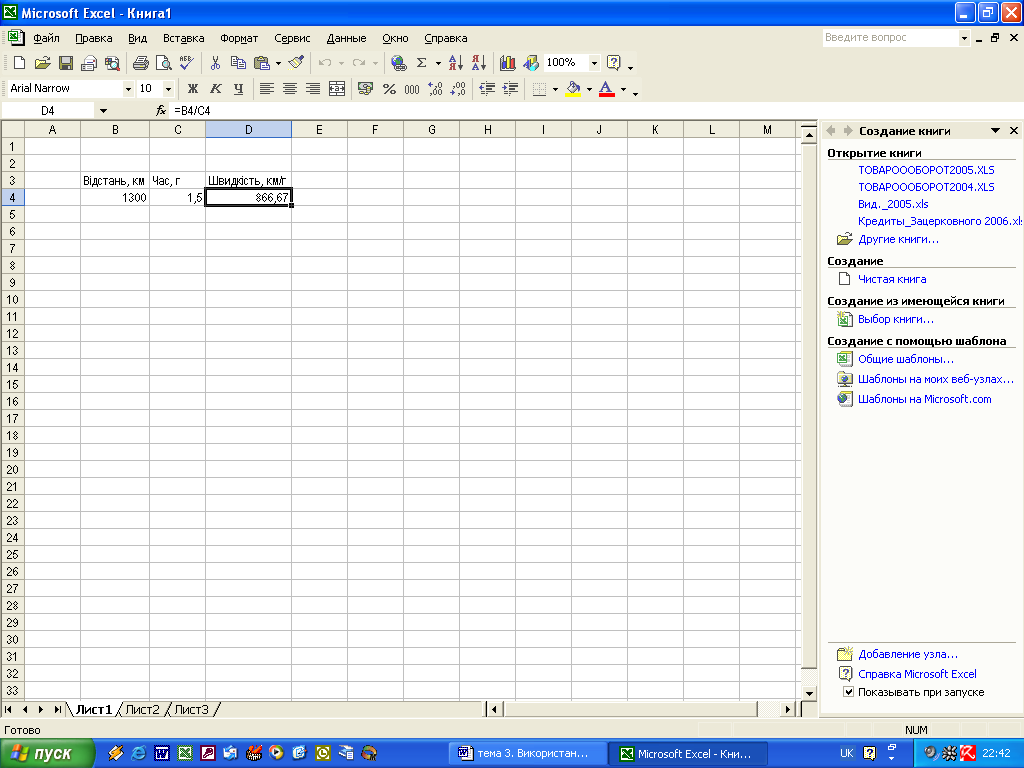Apply thousands separator 000 format

[412, 89]
